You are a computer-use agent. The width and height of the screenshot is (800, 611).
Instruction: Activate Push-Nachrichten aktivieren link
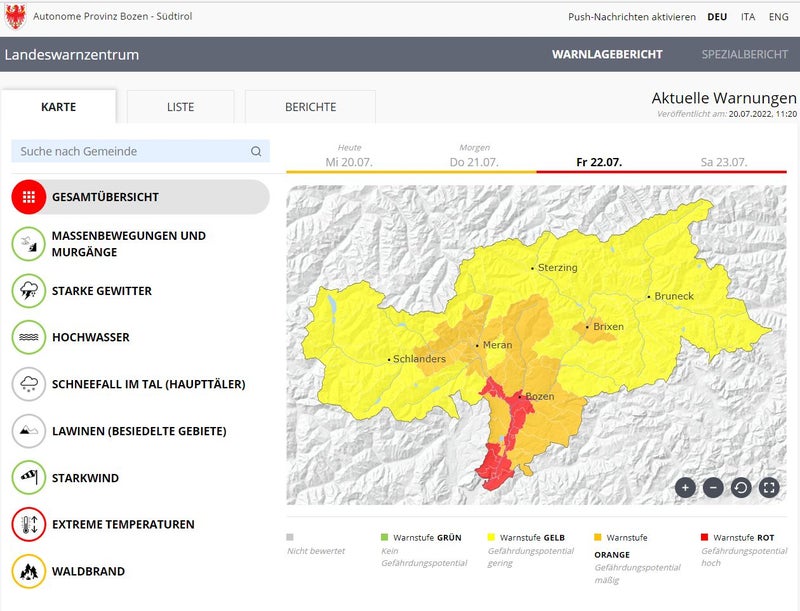[x=631, y=17]
